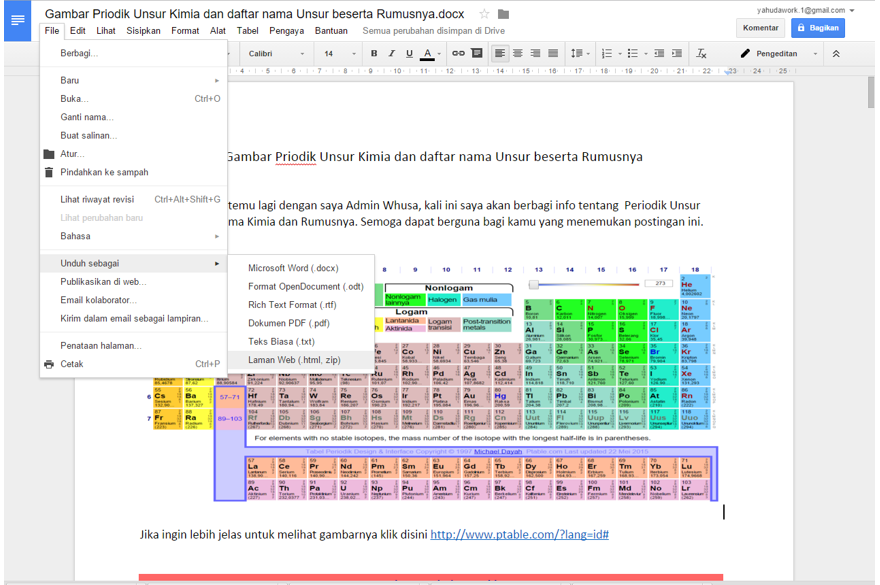Click the blue Bagikan share button
Image resolution: width=880 pixels, height=585 pixels.
pyautogui.click(x=818, y=28)
